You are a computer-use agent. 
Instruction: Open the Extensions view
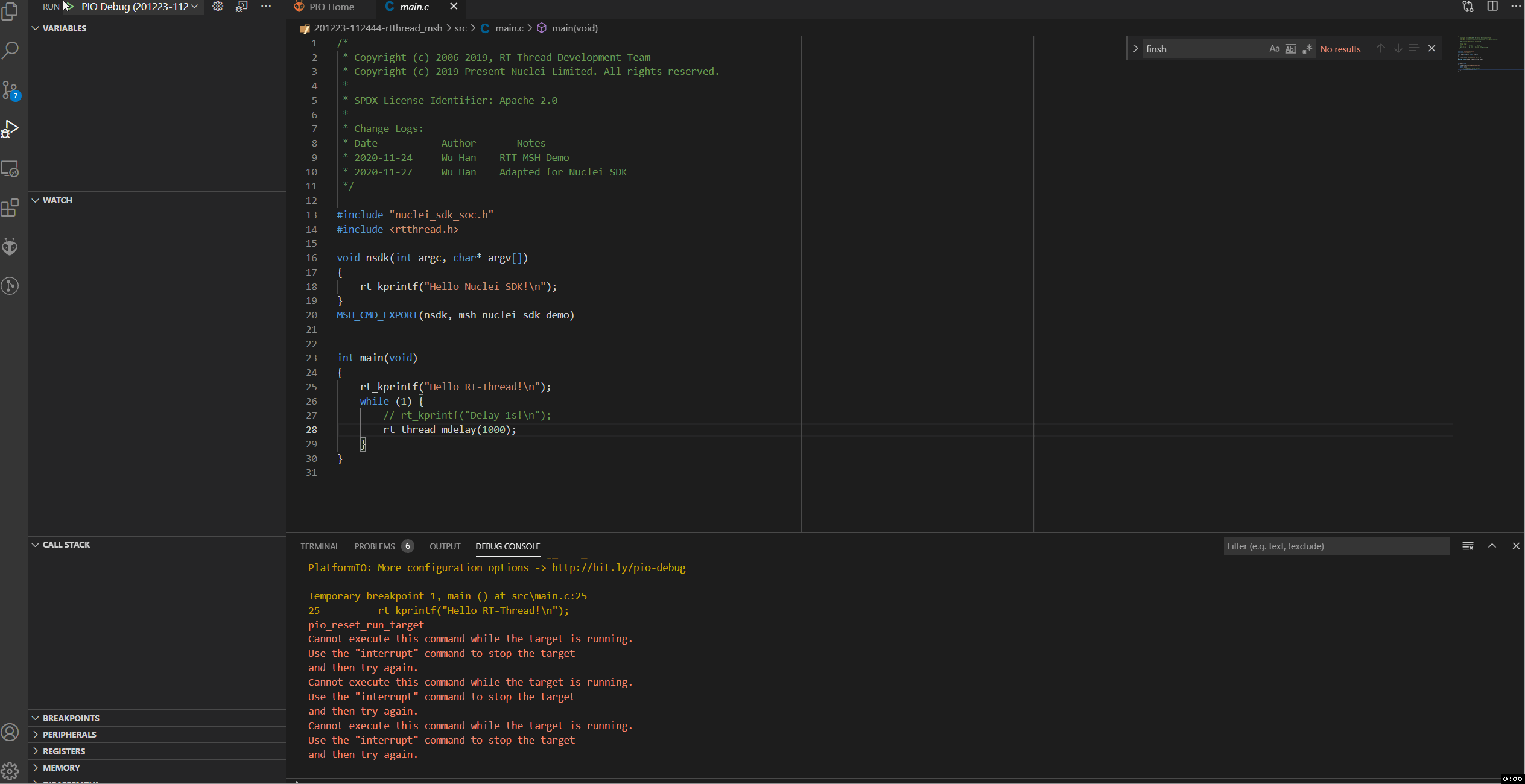tap(10, 208)
